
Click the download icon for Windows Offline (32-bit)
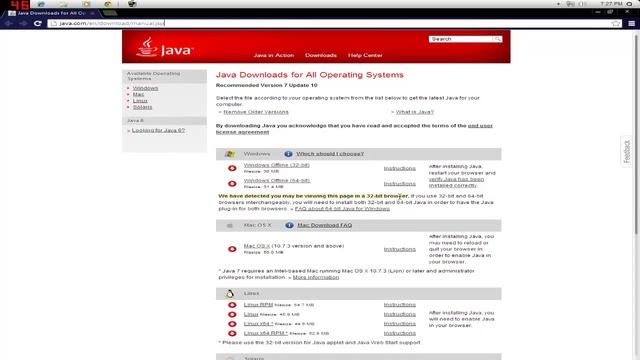coord(232,168)
